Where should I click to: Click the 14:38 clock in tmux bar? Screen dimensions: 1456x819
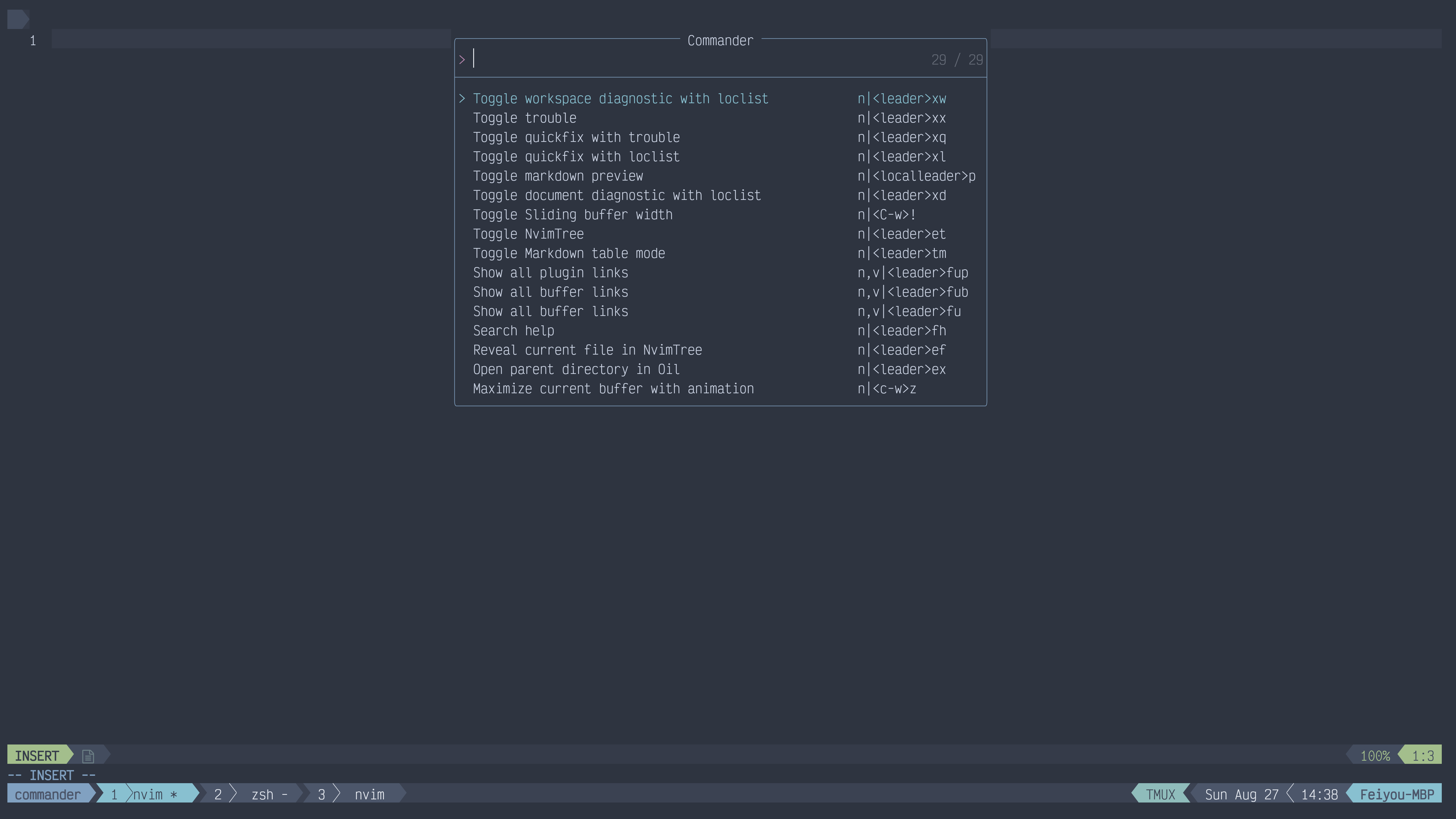pos(1319,795)
